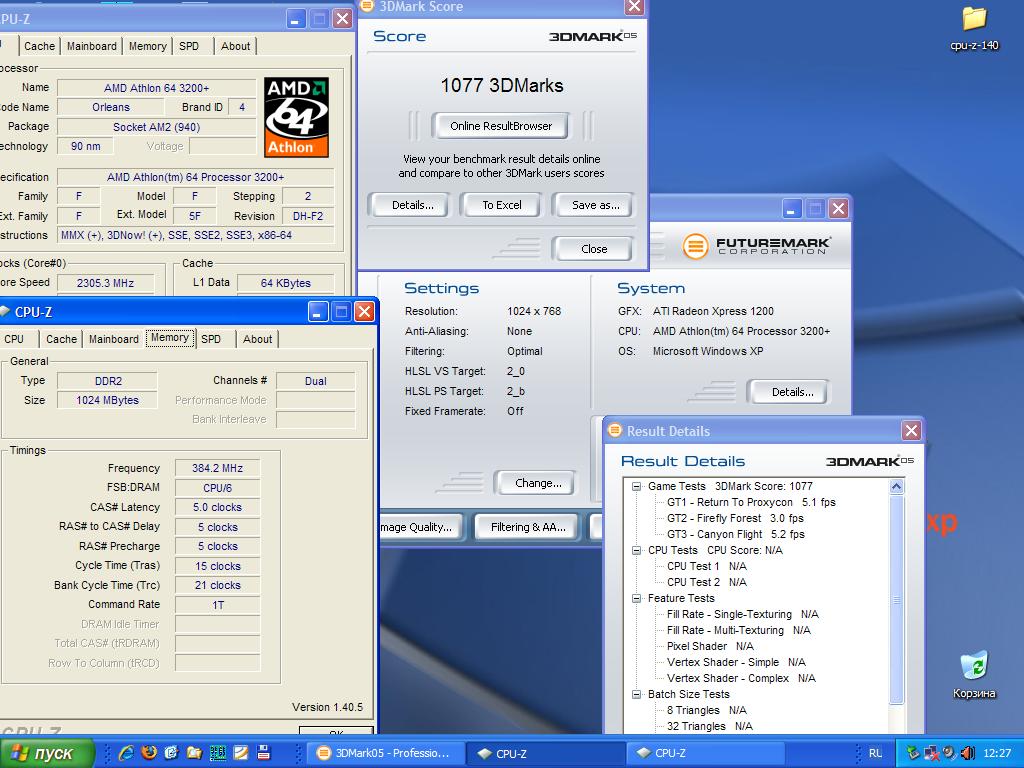Activate the first CPU-Z taskbar button
Viewport: 1024px width, 768px height.
546,753
